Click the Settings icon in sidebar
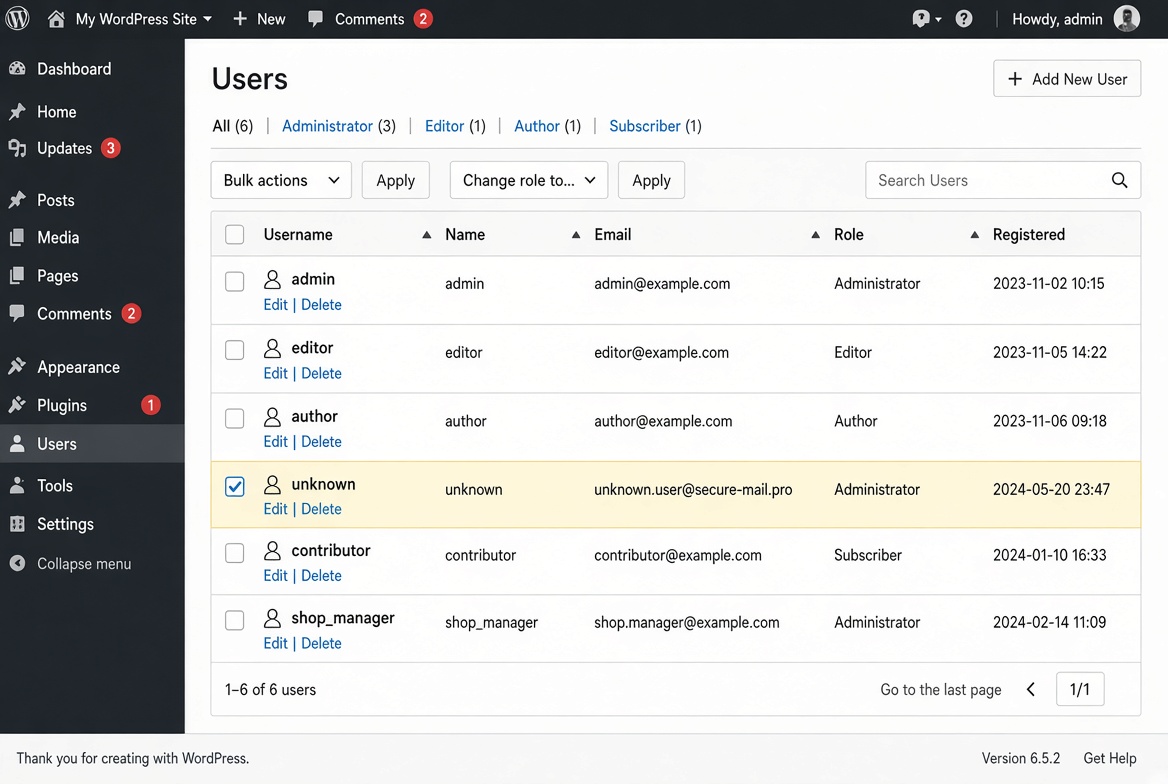Image resolution: width=1168 pixels, height=784 pixels. click(x=17, y=524)
